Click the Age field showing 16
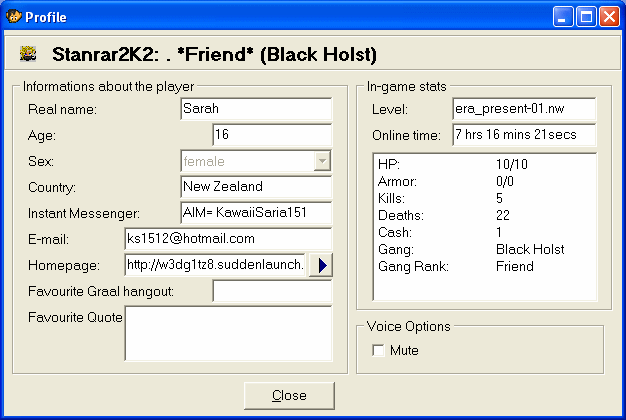Screen dimensions: 626x420 click(271, 135)
